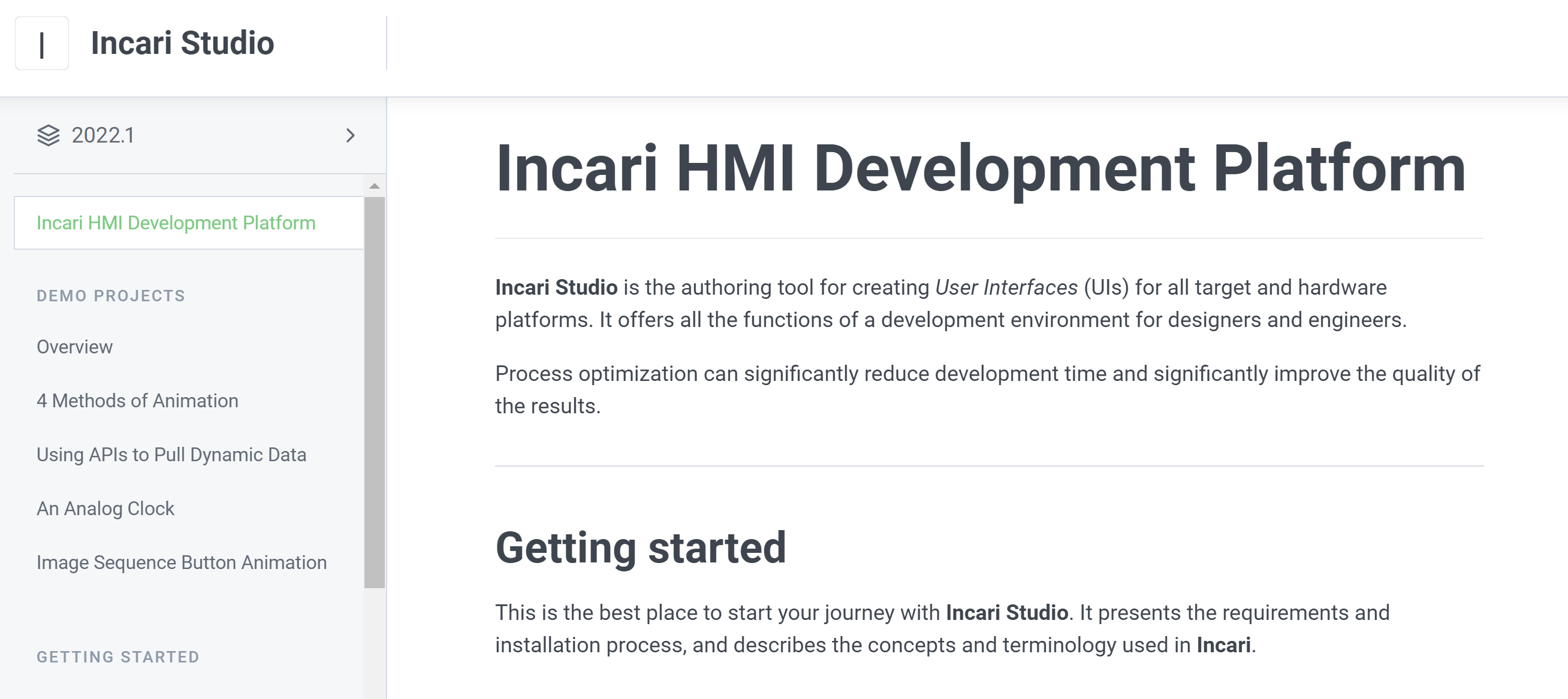Select Incari HMI Development Platform sidebar item
This screenshot has height=699, width=1568.
(x=189, y=223)
